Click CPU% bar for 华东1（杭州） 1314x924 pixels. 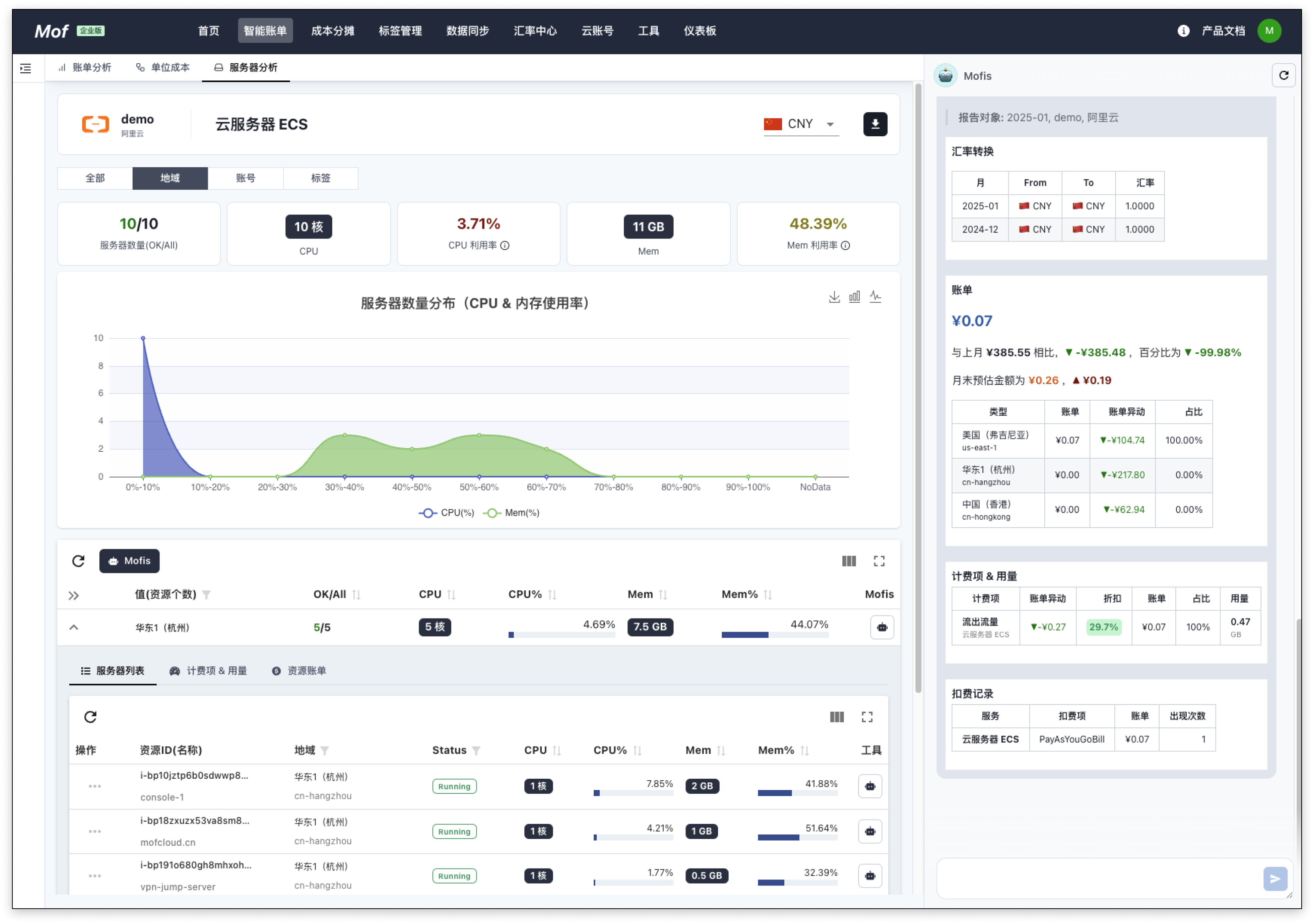[x=561, y=635]
